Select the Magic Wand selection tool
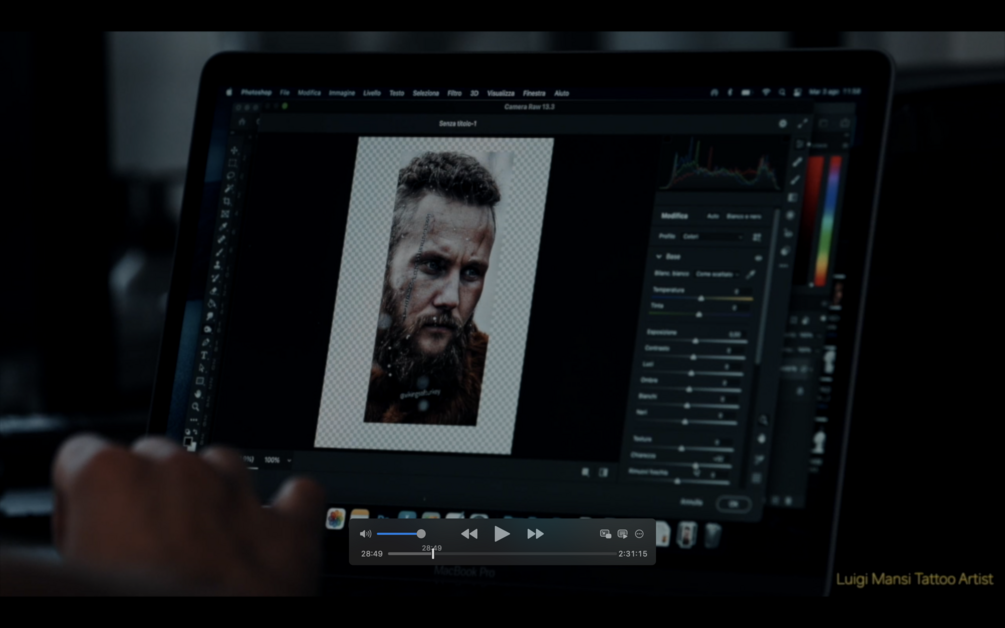The width and height of the screenshot is (1005, 628). tap(228, 188)
